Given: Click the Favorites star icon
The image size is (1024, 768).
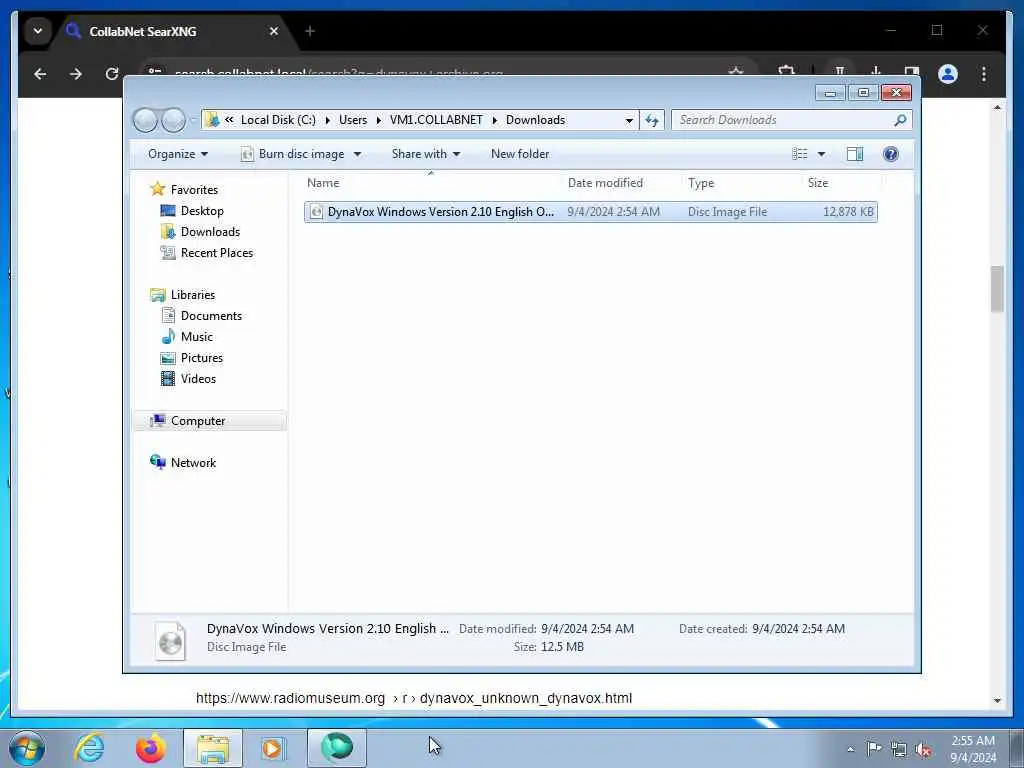Looking at the screenshot, I should point(157,189).
